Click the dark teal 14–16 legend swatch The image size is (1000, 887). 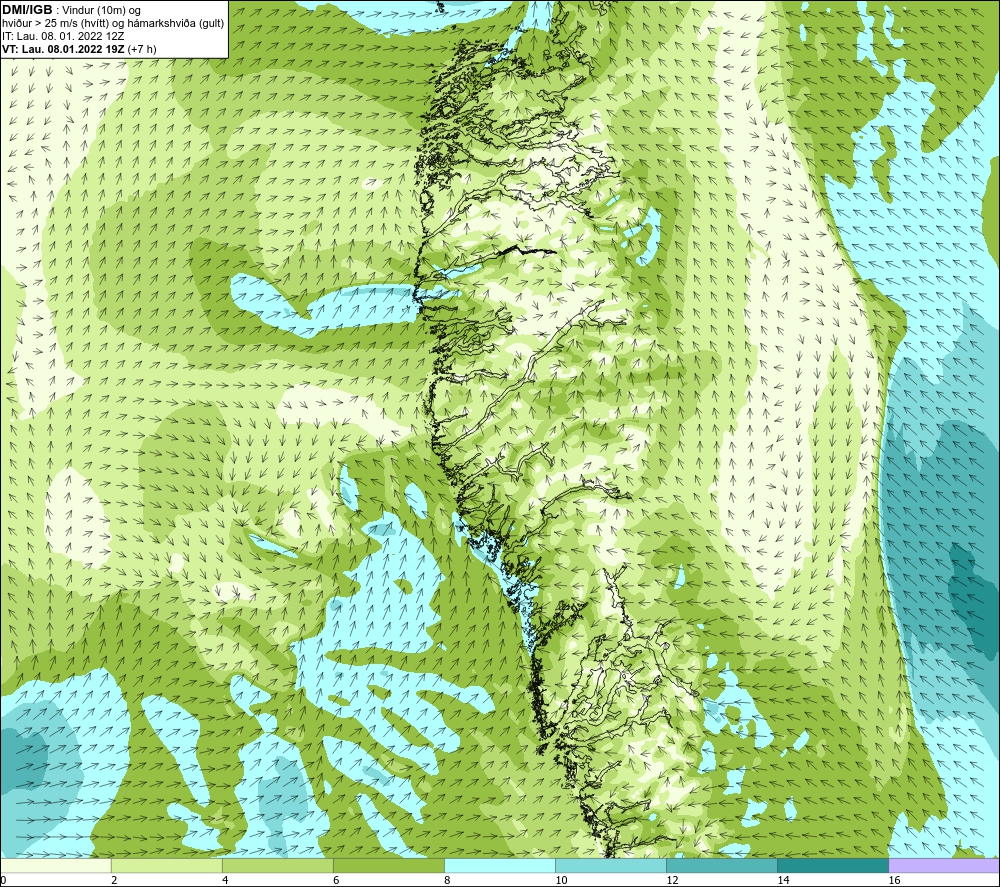pos(833,865)
